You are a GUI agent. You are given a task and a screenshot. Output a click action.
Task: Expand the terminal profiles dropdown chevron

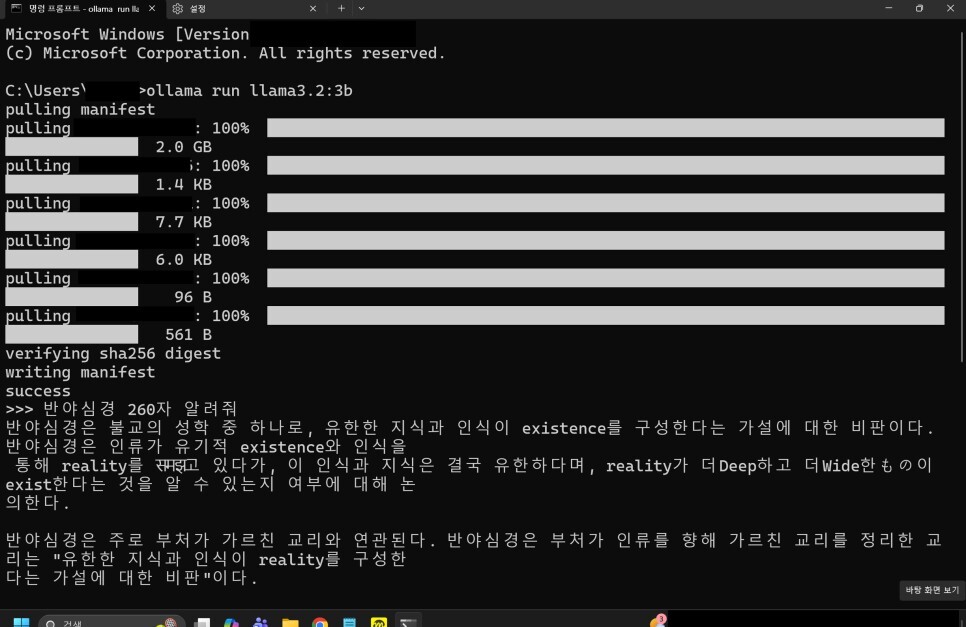click(362, 9)
